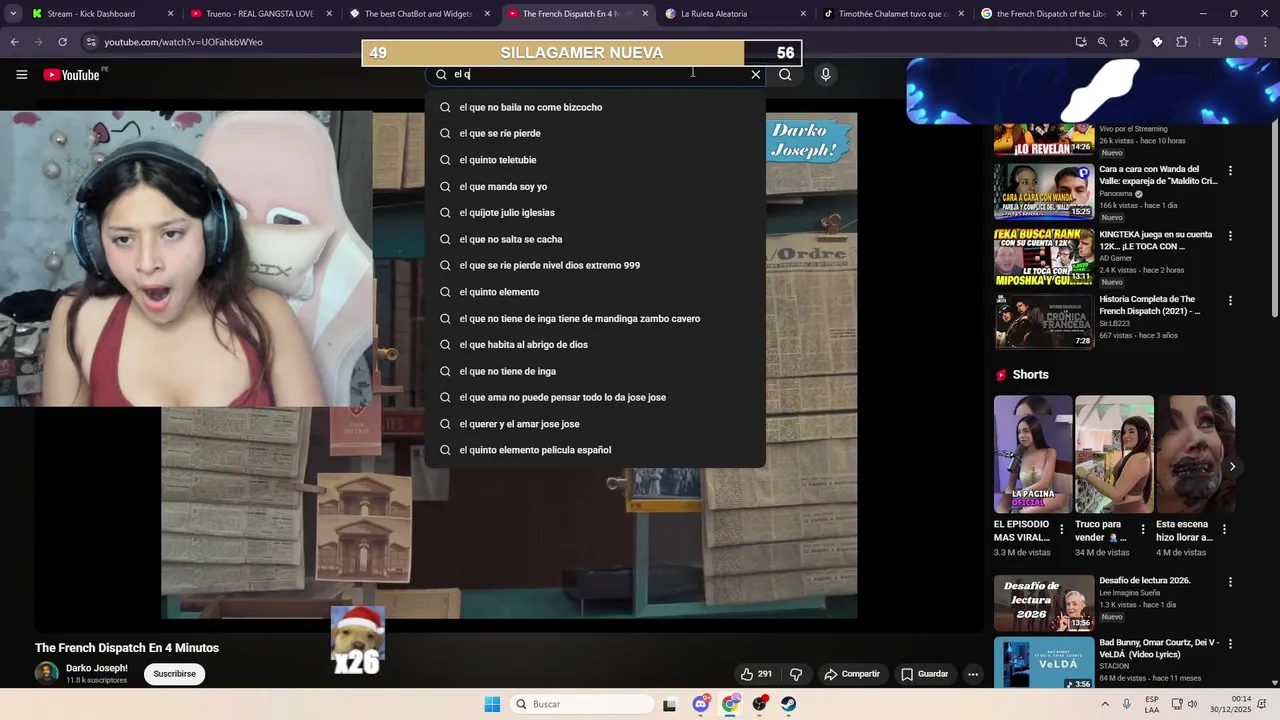Play the 'EL EPISODIO MAS VIRAL' short
The image size is (1280, 720).
pyautogui.click(x=1033, y=454)
